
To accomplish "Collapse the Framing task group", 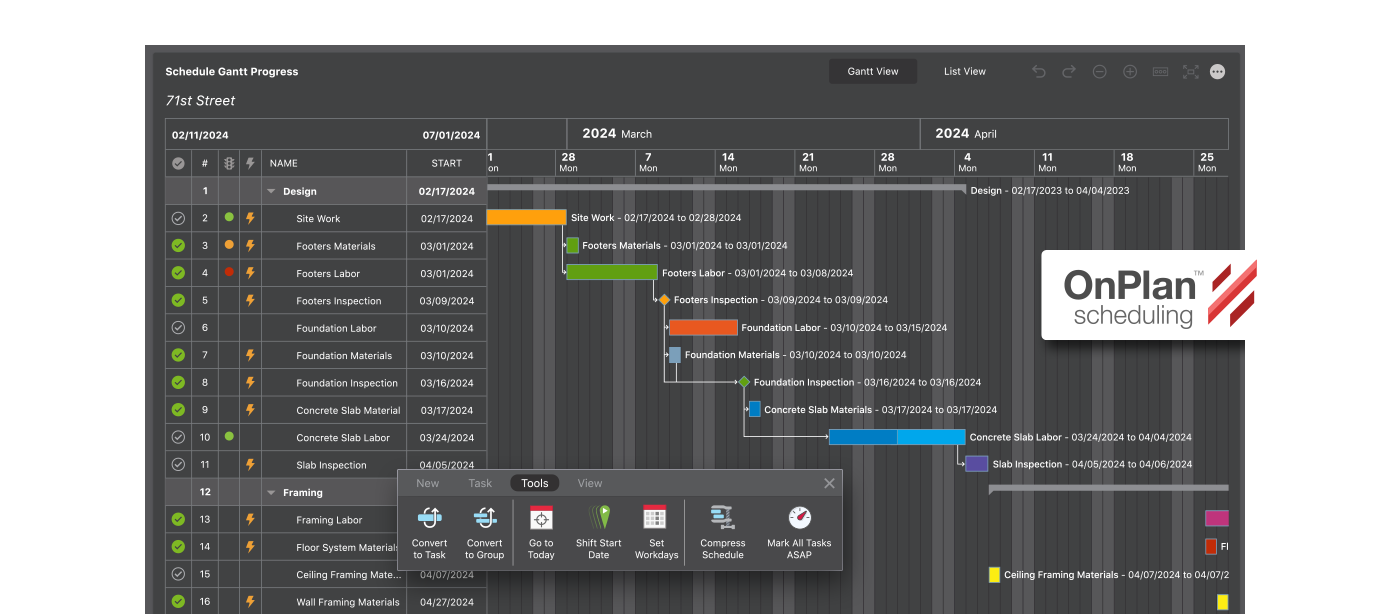I will click(271, 492).
